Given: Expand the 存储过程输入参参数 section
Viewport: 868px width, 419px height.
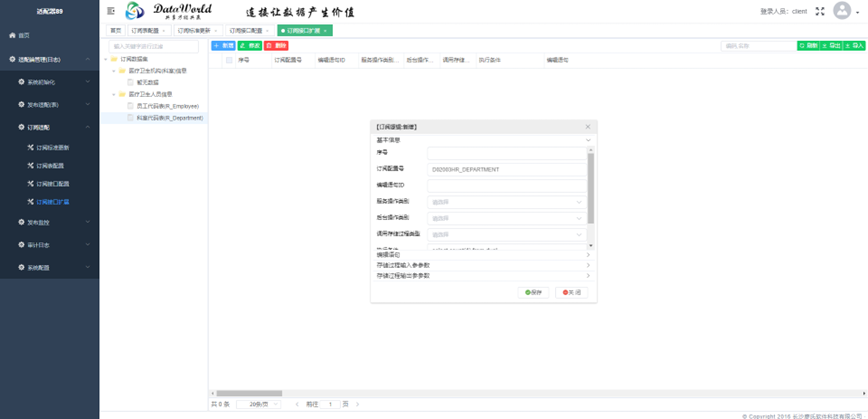Looking at the screenshot, I should [x=483, y=265].
